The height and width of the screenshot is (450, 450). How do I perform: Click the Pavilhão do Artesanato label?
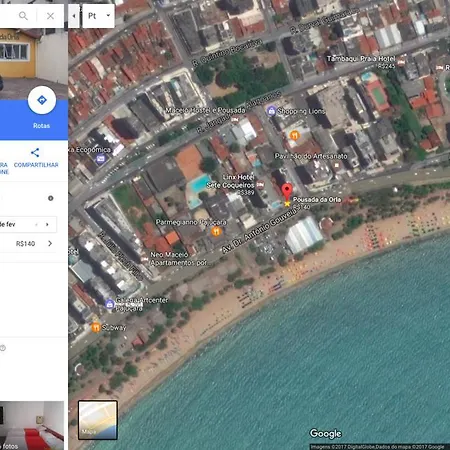[x=311, y=156]
